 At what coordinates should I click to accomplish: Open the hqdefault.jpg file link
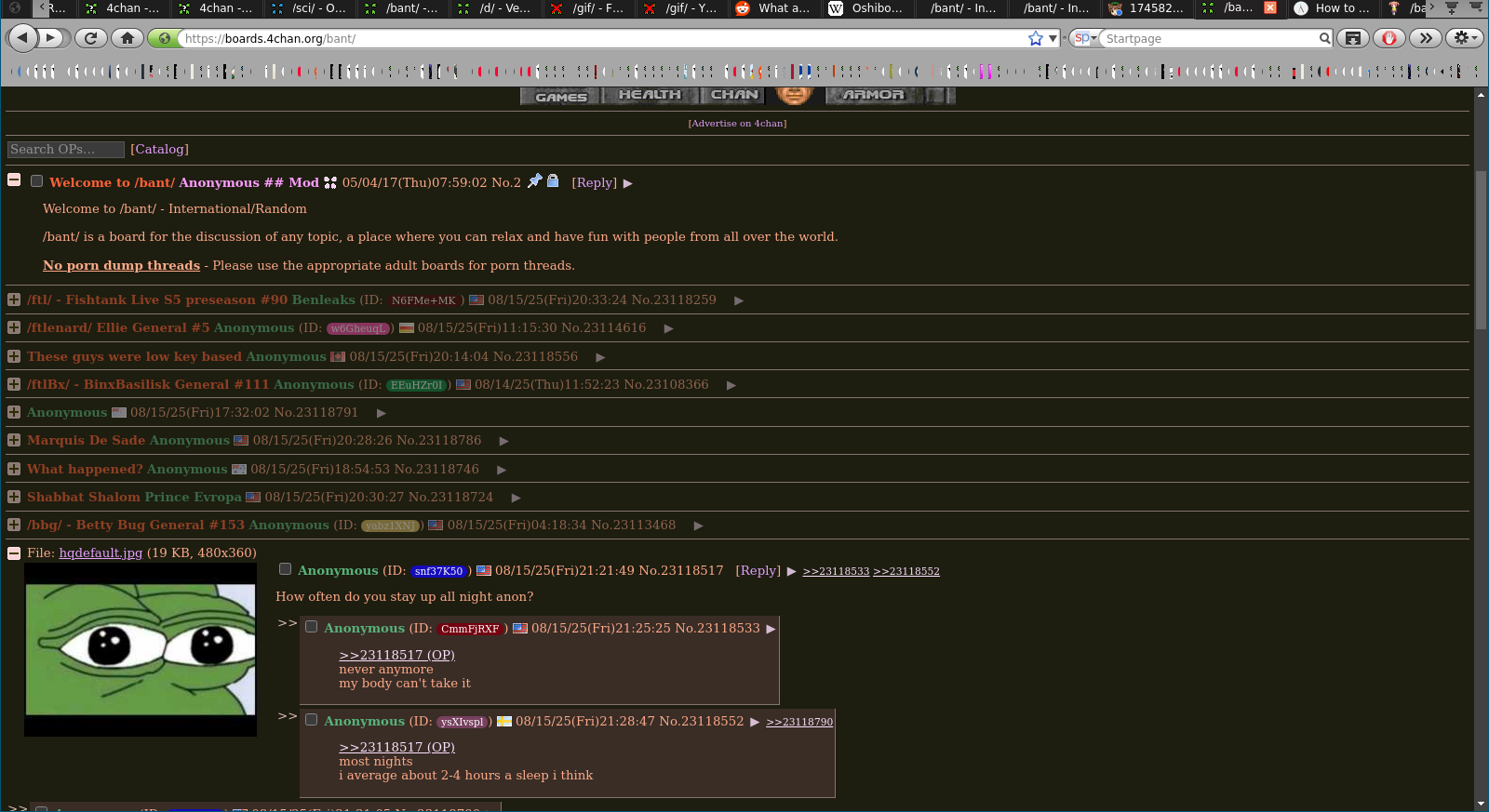click(x=101, y=552)
